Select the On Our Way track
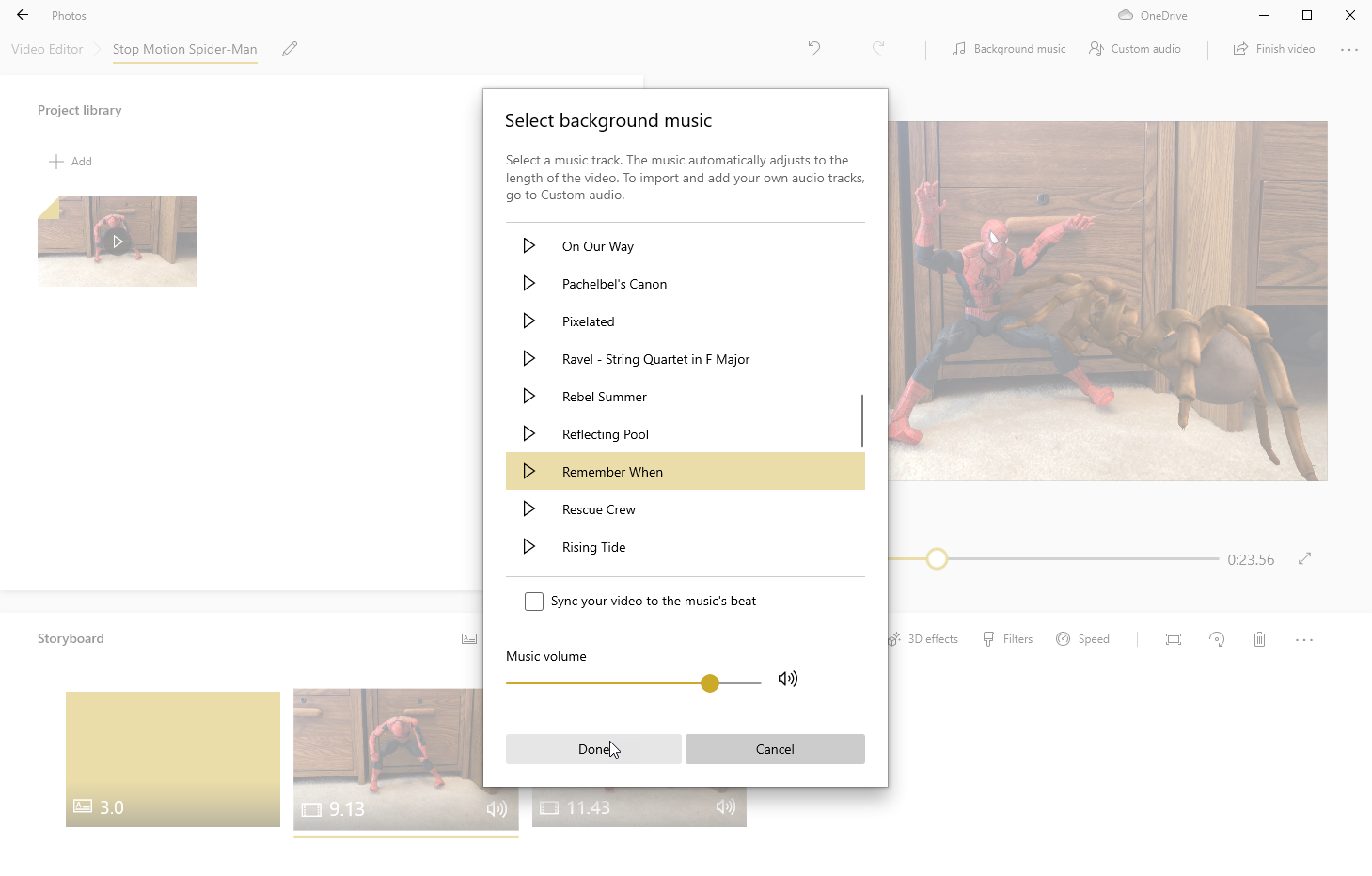 (x=685, y=246)
